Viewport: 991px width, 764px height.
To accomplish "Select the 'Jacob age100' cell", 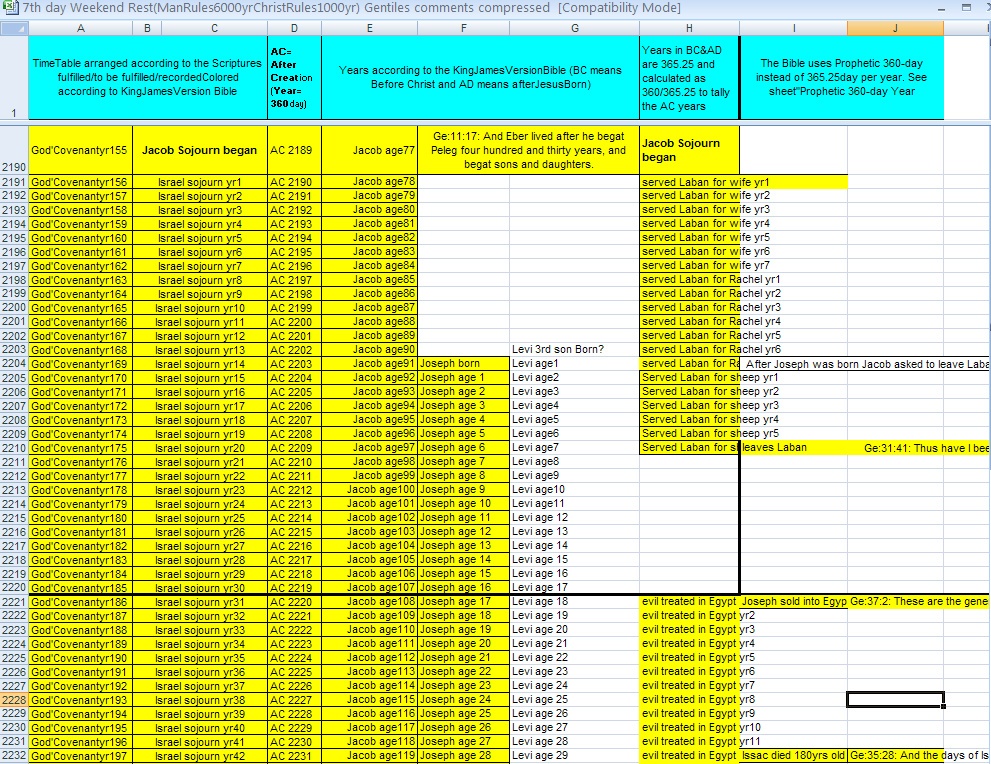I will [x=369, y=489].
